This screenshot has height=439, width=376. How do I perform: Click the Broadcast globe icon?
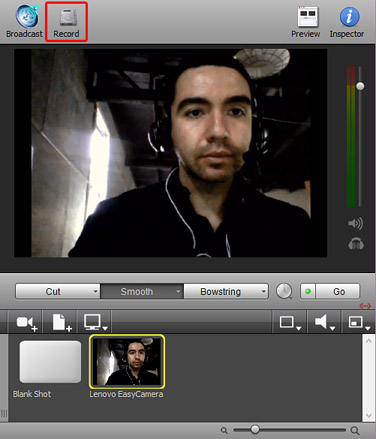(27, 16)
